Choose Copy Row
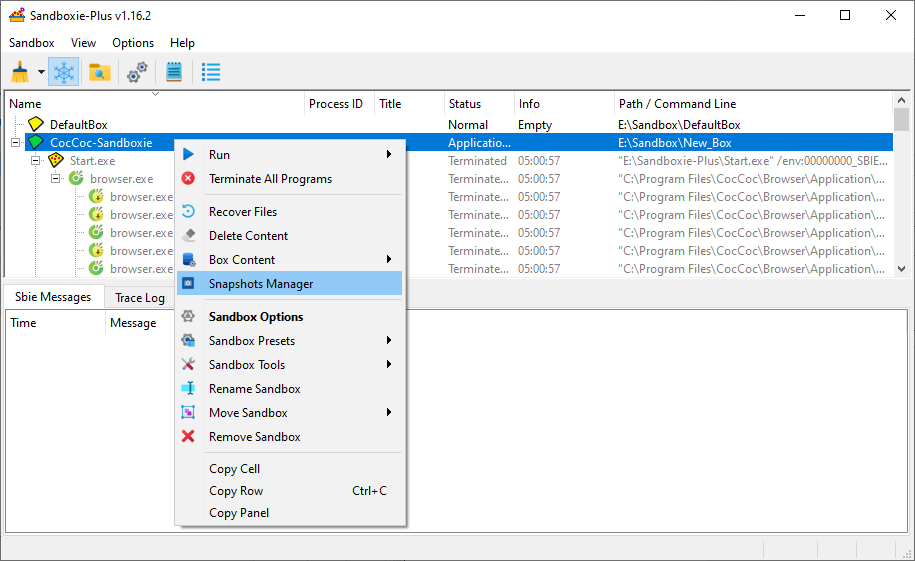 point(290,491)
